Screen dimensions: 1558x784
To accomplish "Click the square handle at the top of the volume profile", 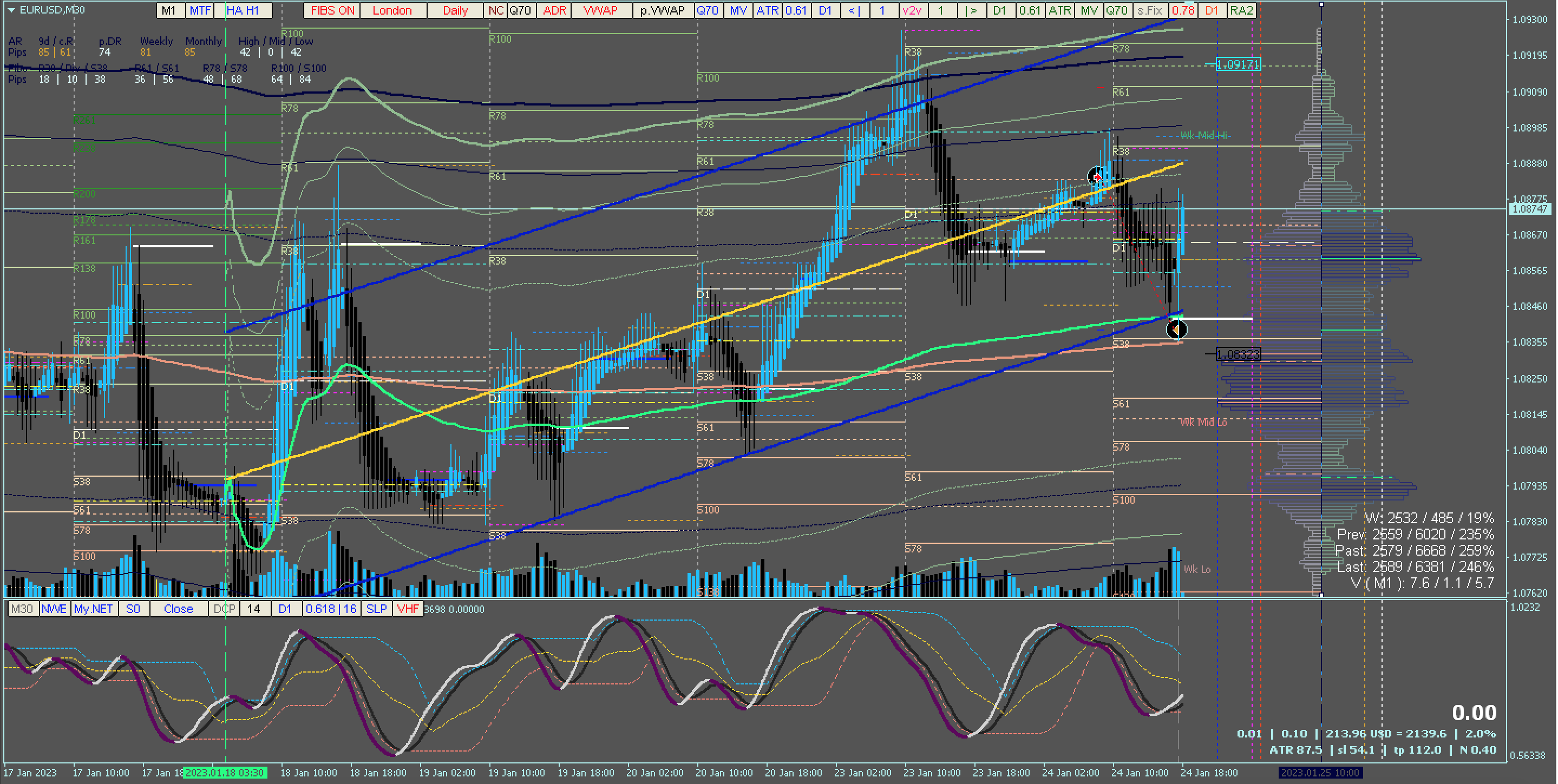I will 1321,5.
